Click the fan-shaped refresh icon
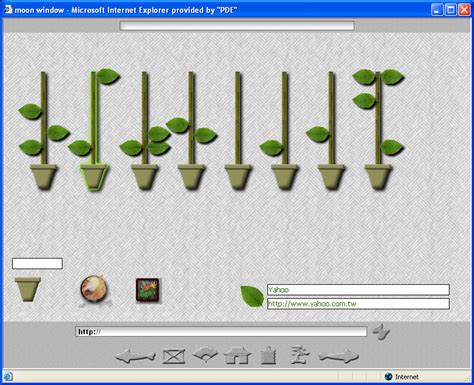The image size is (474, 385). pos(206,355)
